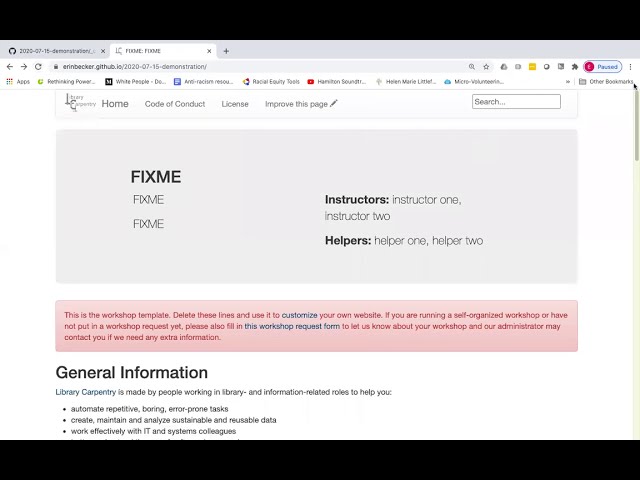The width and height of the screenshot is (640, 480).
Task: Open the Racial Equity Tools bookmark
Action: [271, 82]
